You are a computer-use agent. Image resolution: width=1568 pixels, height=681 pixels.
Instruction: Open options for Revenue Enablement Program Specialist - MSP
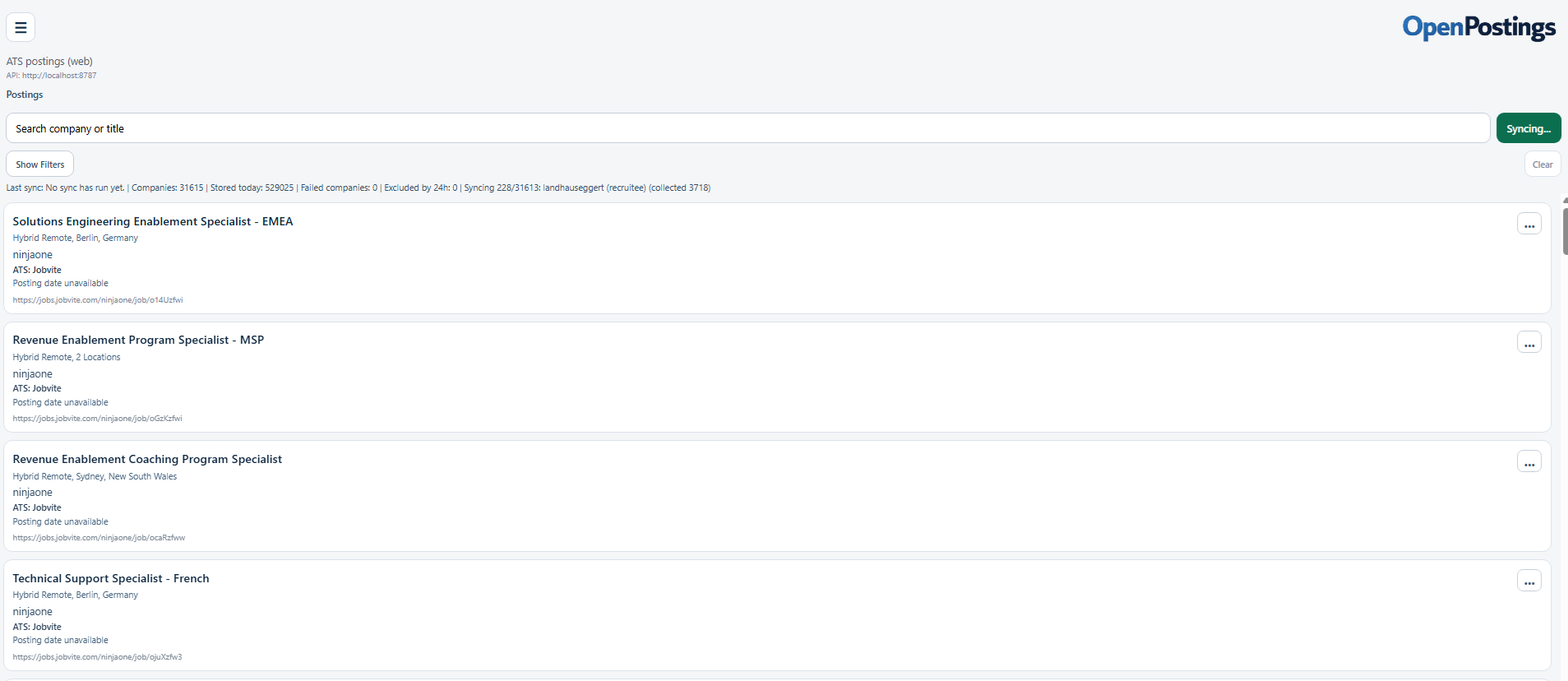[1529, 343]
